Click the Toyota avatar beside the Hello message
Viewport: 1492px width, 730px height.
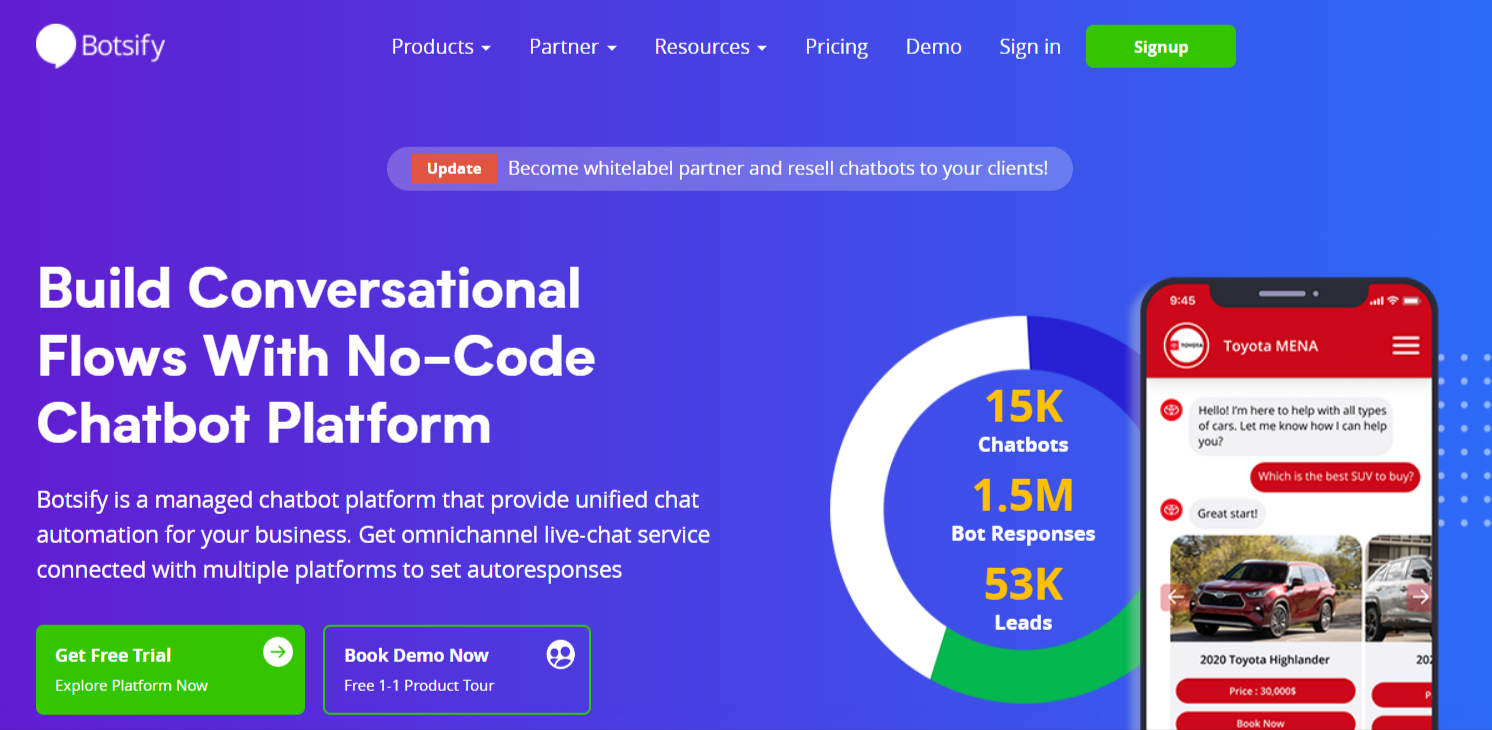[x=1171, y=410]
